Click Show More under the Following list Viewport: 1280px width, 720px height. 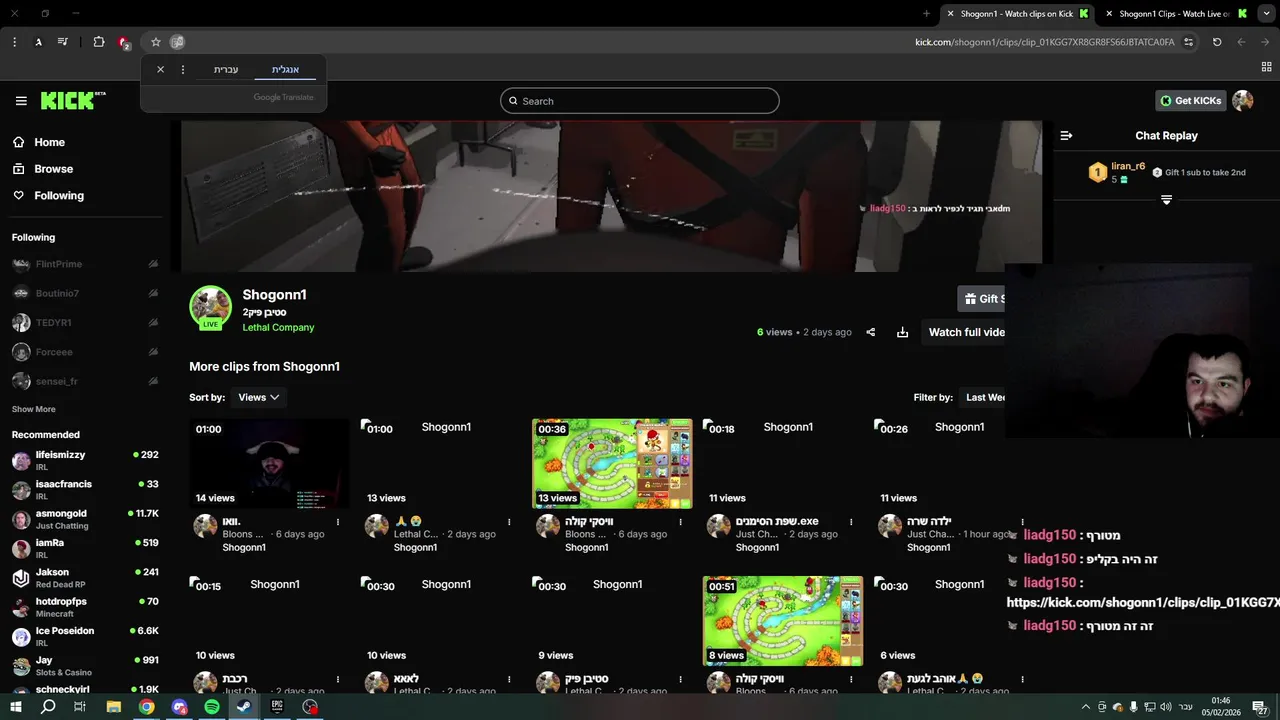pyautogui.click(x=34, y=409)
